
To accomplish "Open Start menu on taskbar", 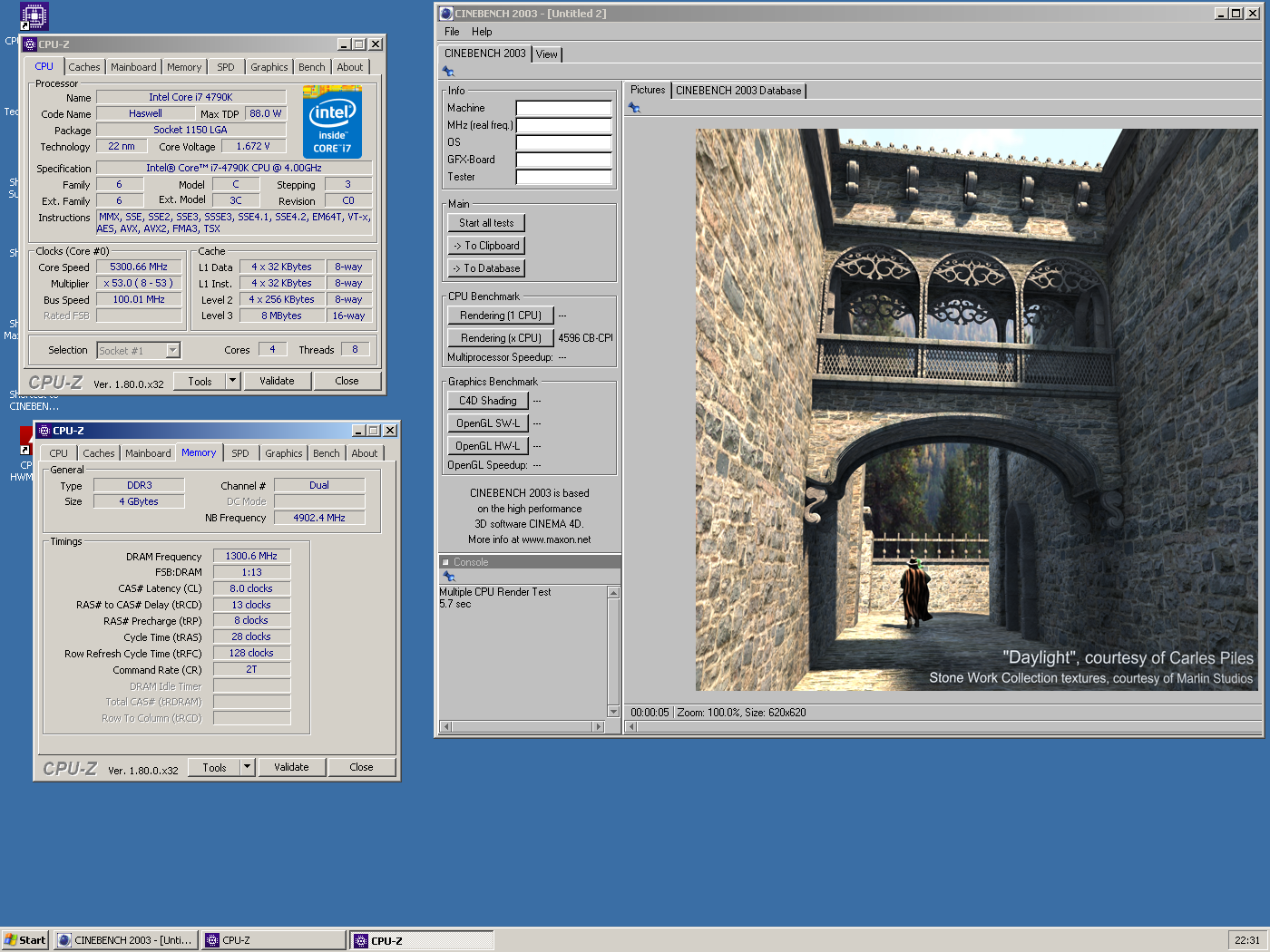I will pos(24,940).
